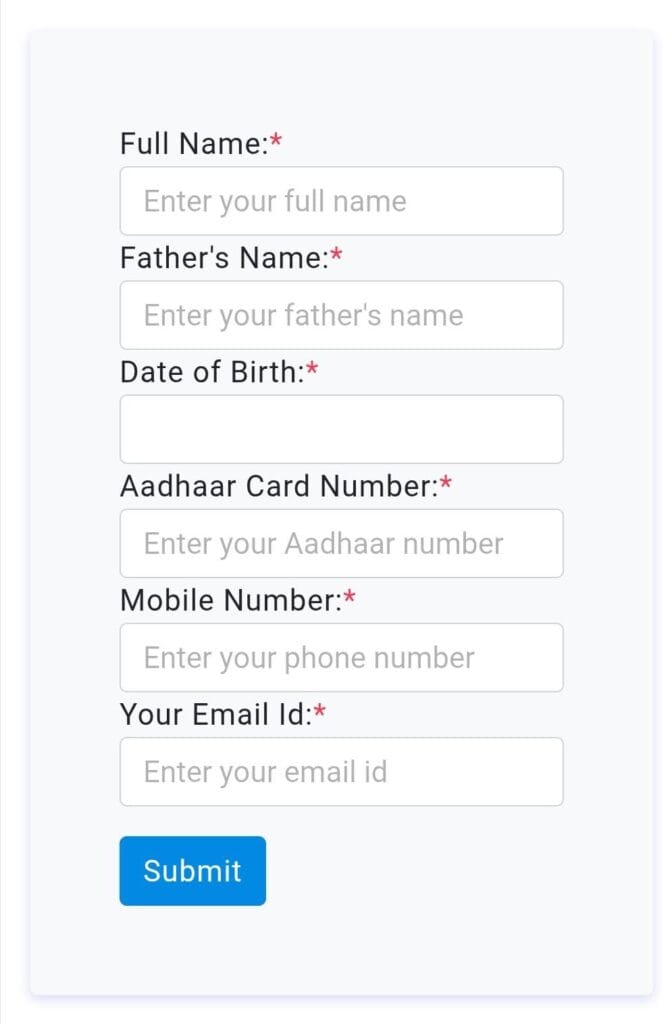Click the Full Name input field

click(341, 201)
